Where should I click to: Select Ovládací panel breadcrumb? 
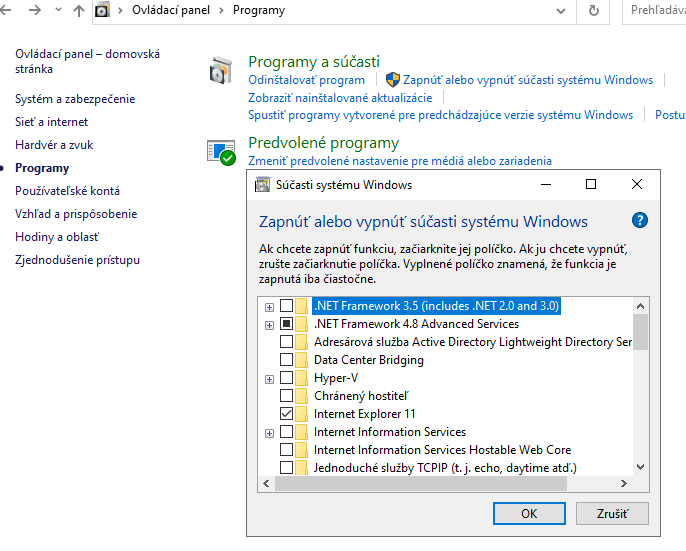point(171,10)
